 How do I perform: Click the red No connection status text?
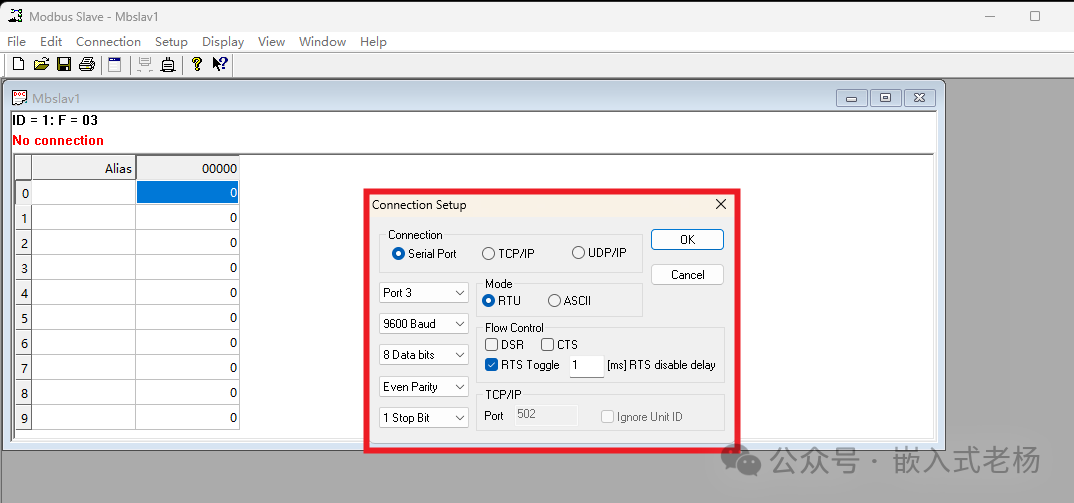tap(58, 140)
